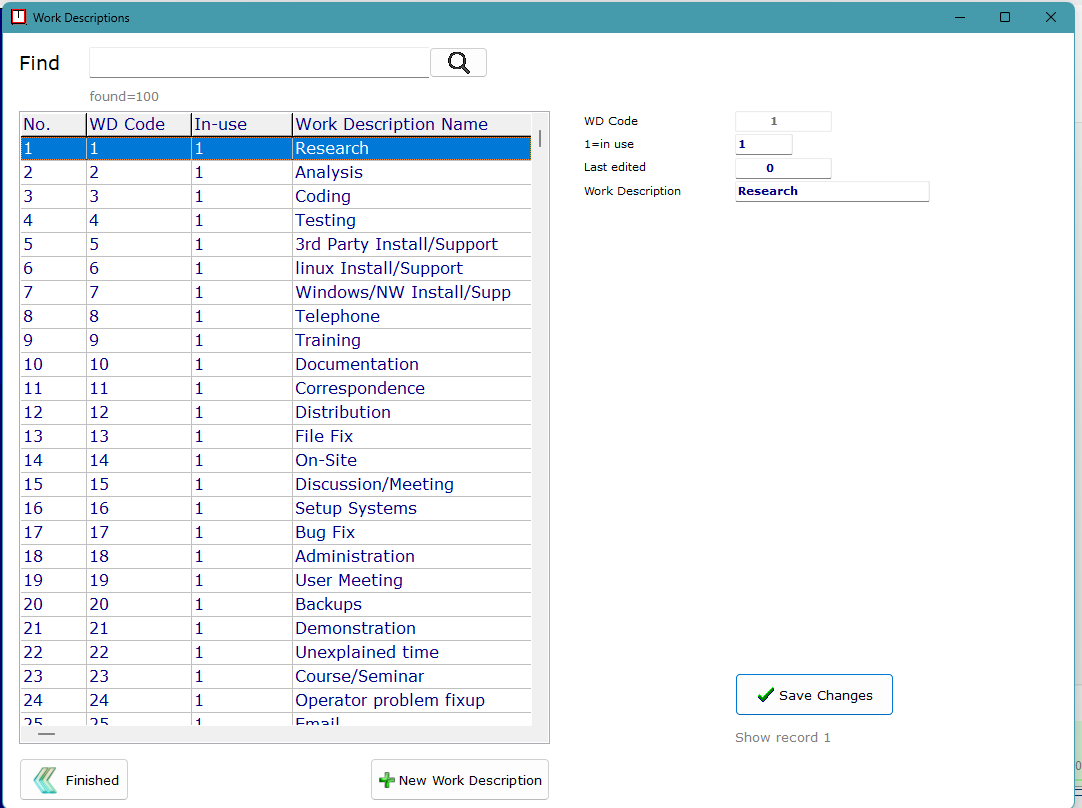Image resolution: width=1082 pixels, height=808 pixels.
Task: Click the Finished back-arrow button
Action: coord(74,780)
